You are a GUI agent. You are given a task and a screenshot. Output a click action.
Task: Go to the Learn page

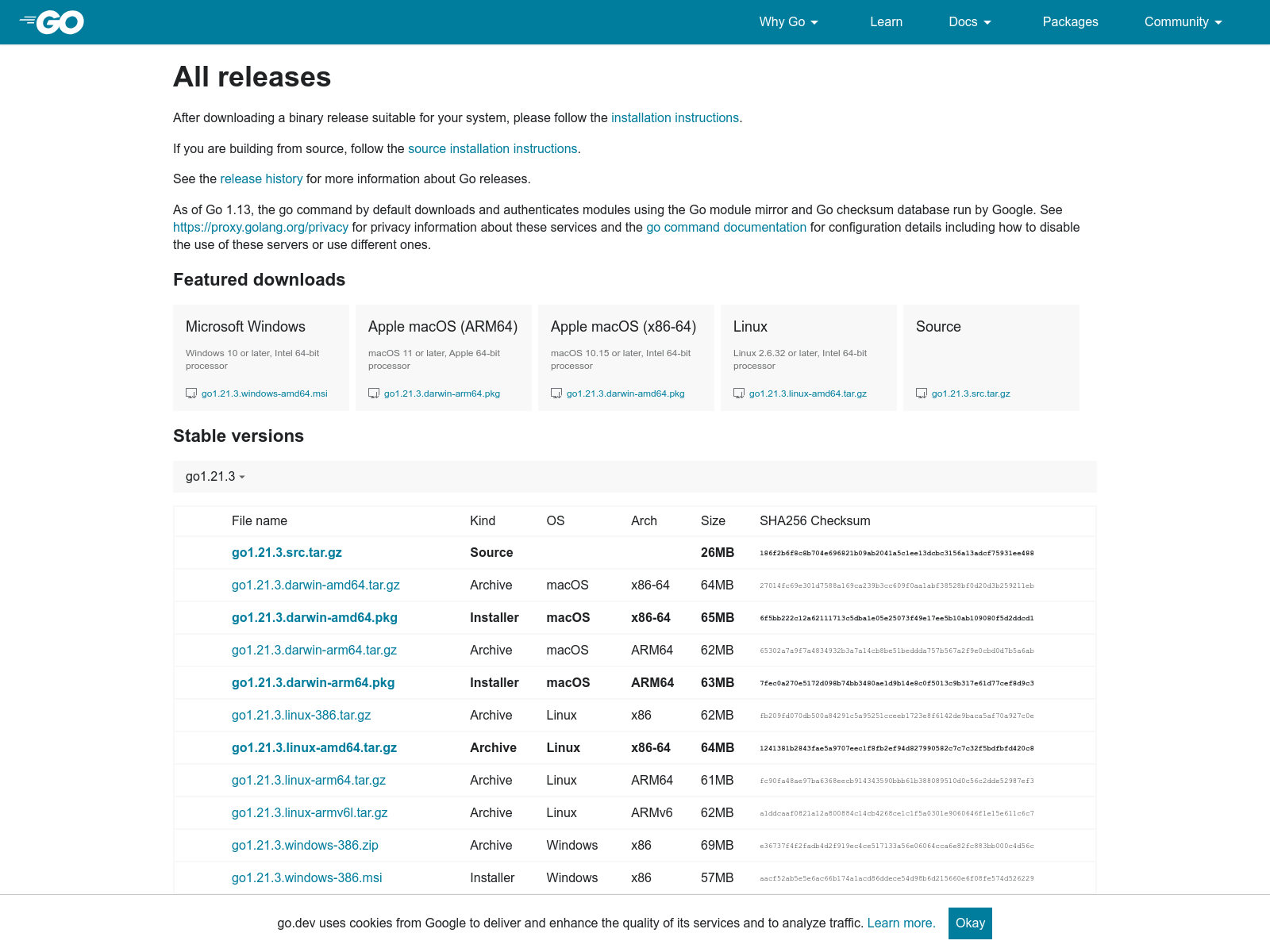(886, 22)
